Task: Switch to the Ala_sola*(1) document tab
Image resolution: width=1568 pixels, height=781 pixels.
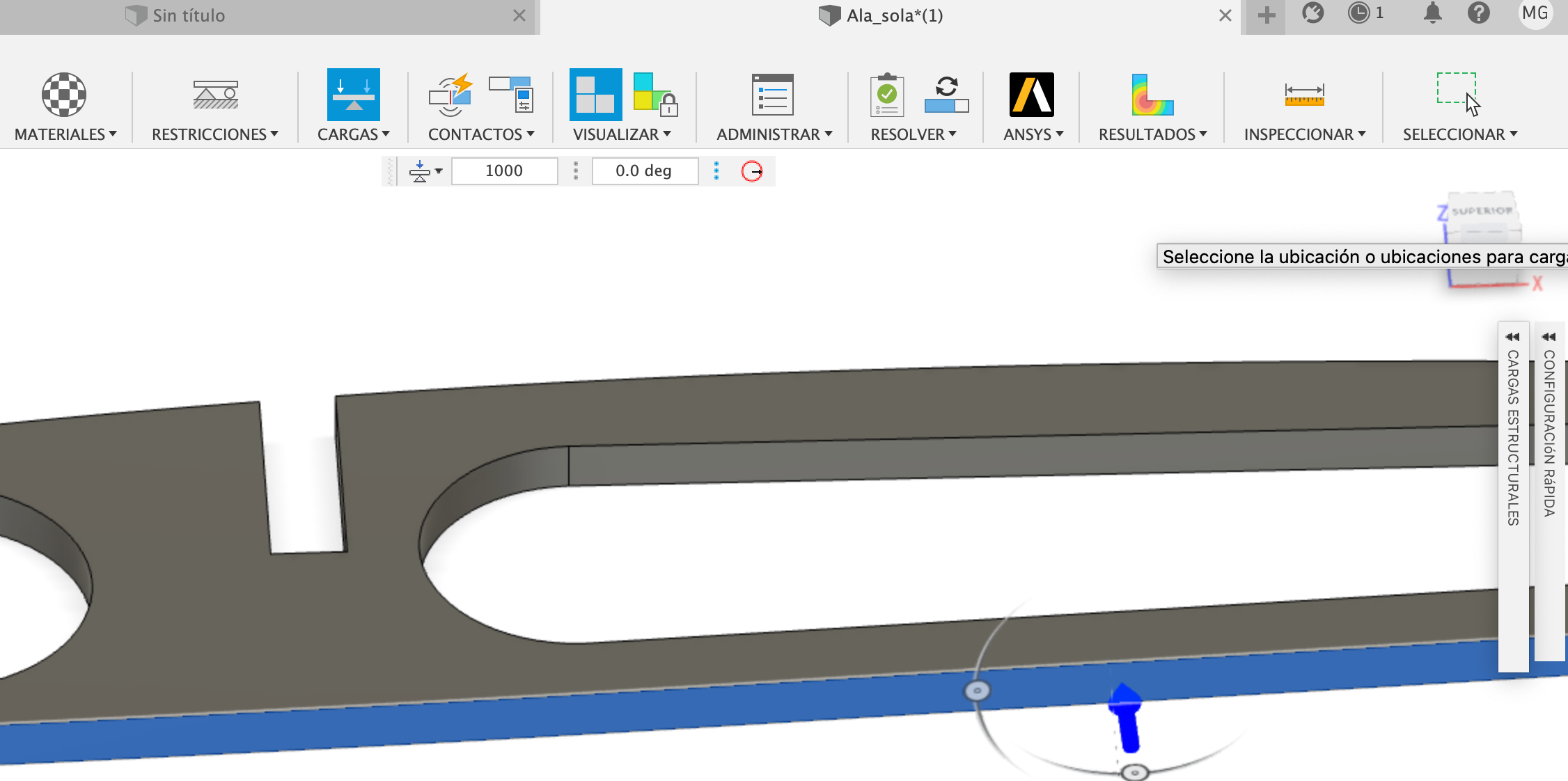Action: [x=881, y=15]
